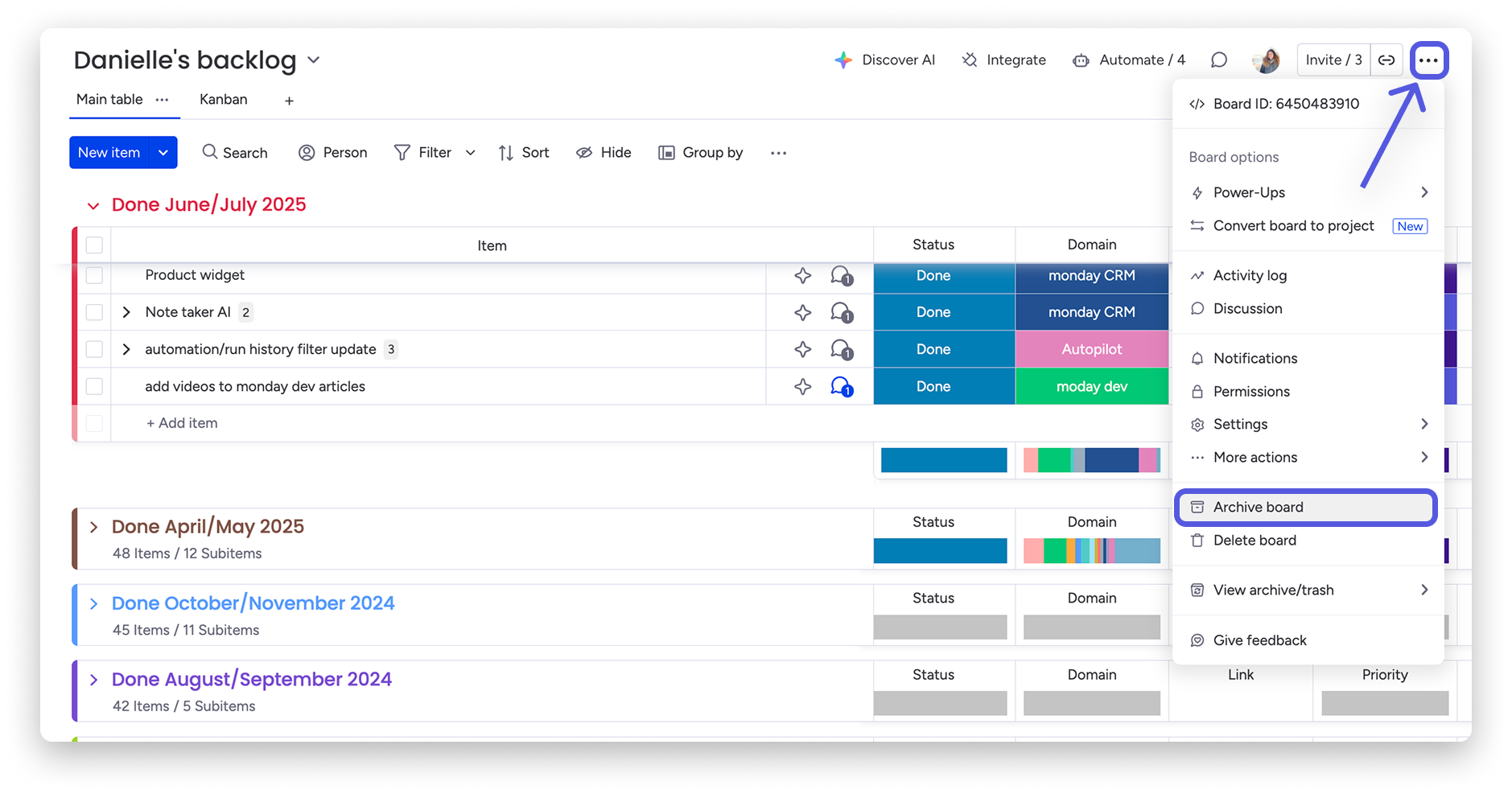
Task: Switch to the Kanban tab
Action: (x=224, y=100)
